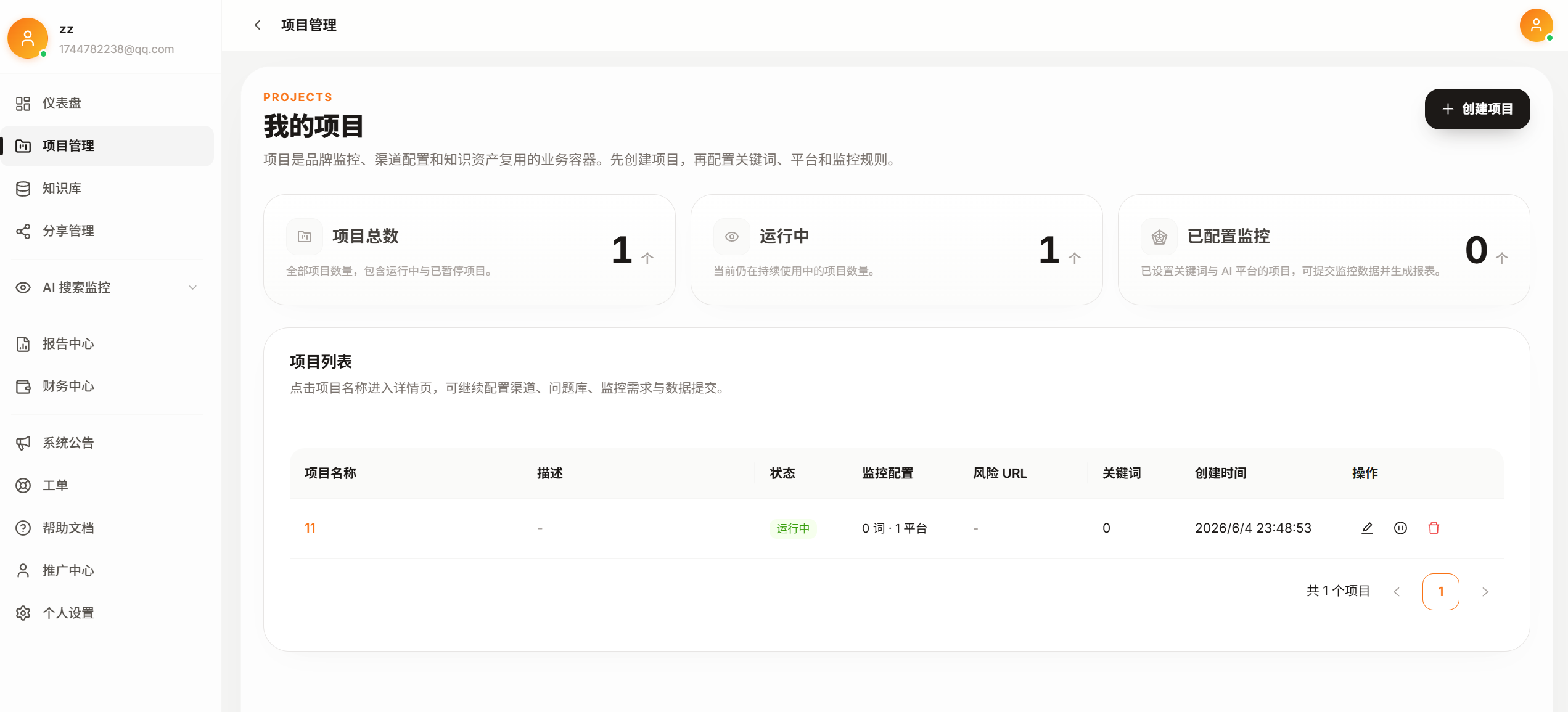Screen dimensions: 1568x712
Task: Open 个人设置 menu item
Action: (x=107, y=613)
